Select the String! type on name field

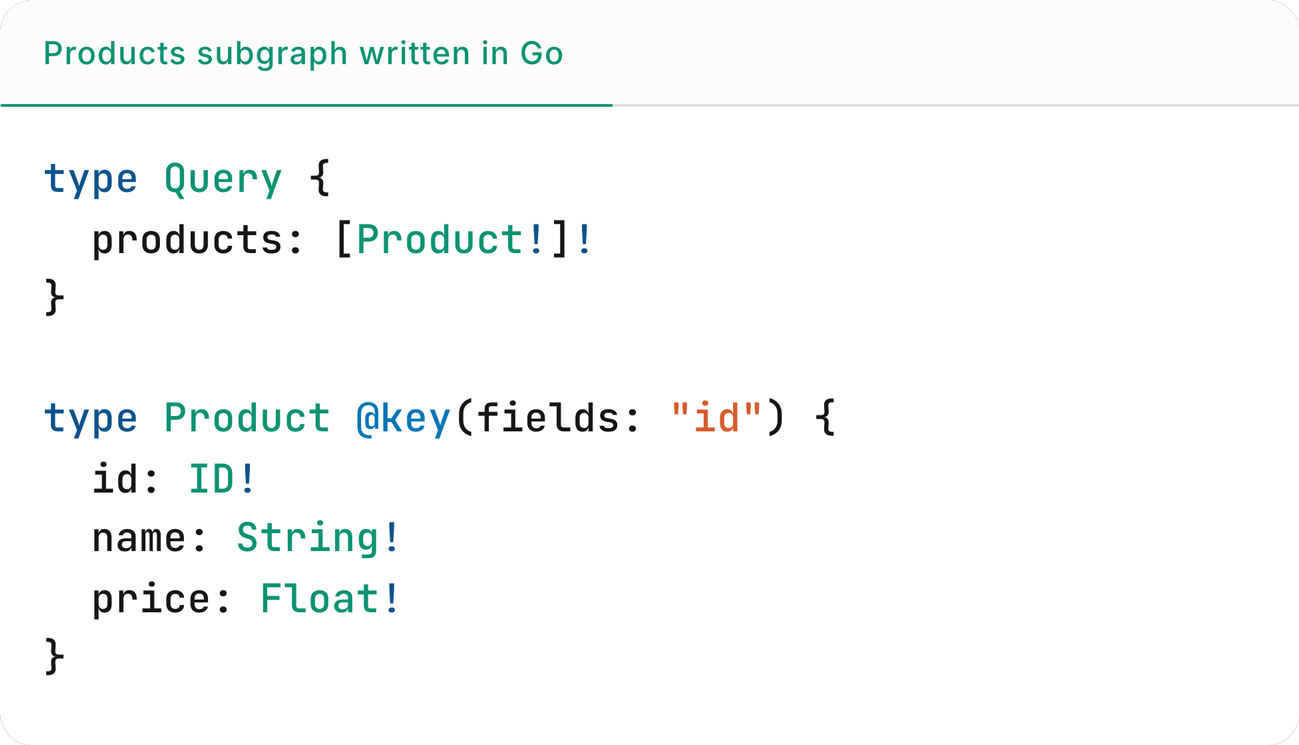316,538
